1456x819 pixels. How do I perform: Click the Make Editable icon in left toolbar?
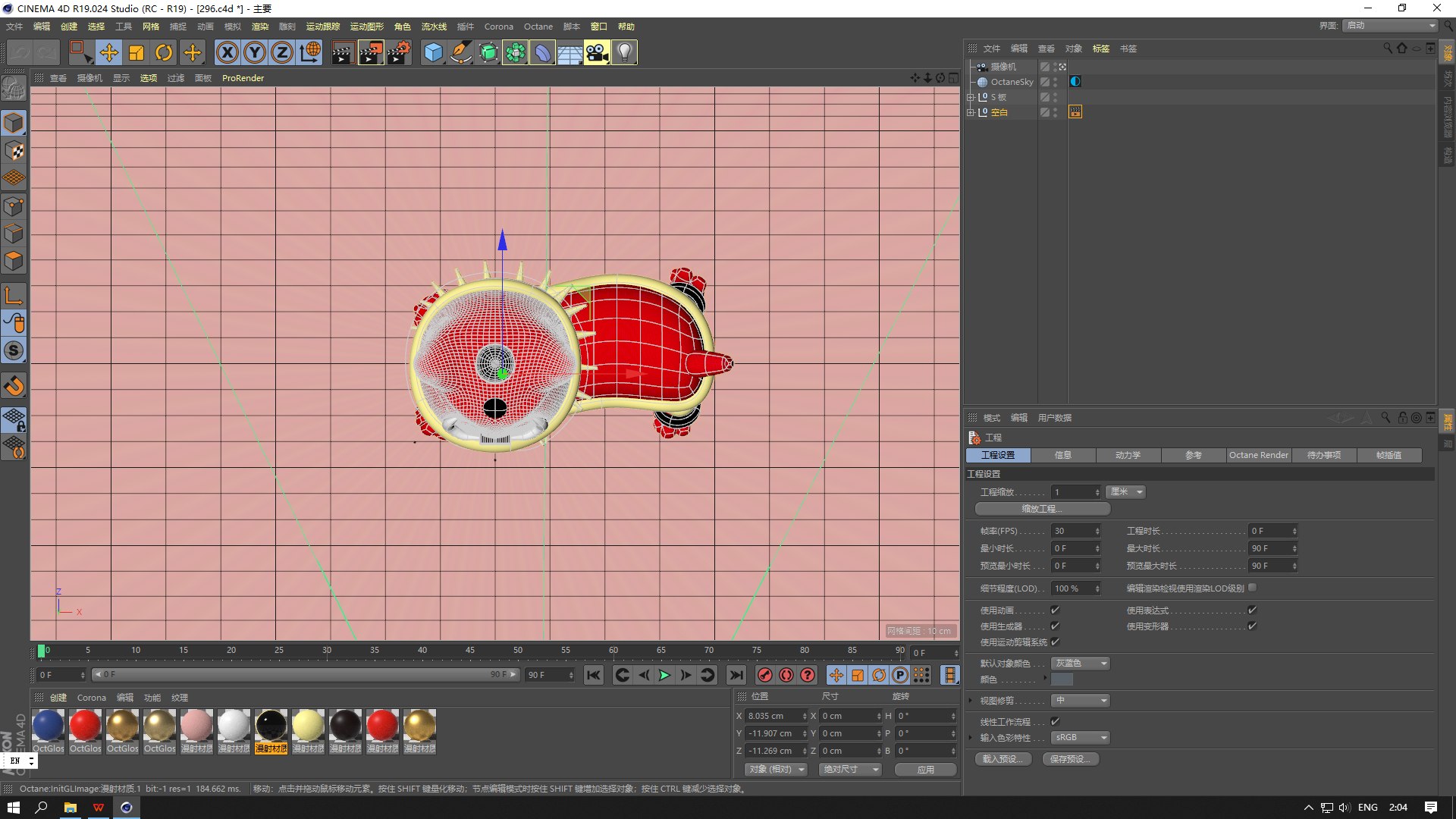[14, 89]
